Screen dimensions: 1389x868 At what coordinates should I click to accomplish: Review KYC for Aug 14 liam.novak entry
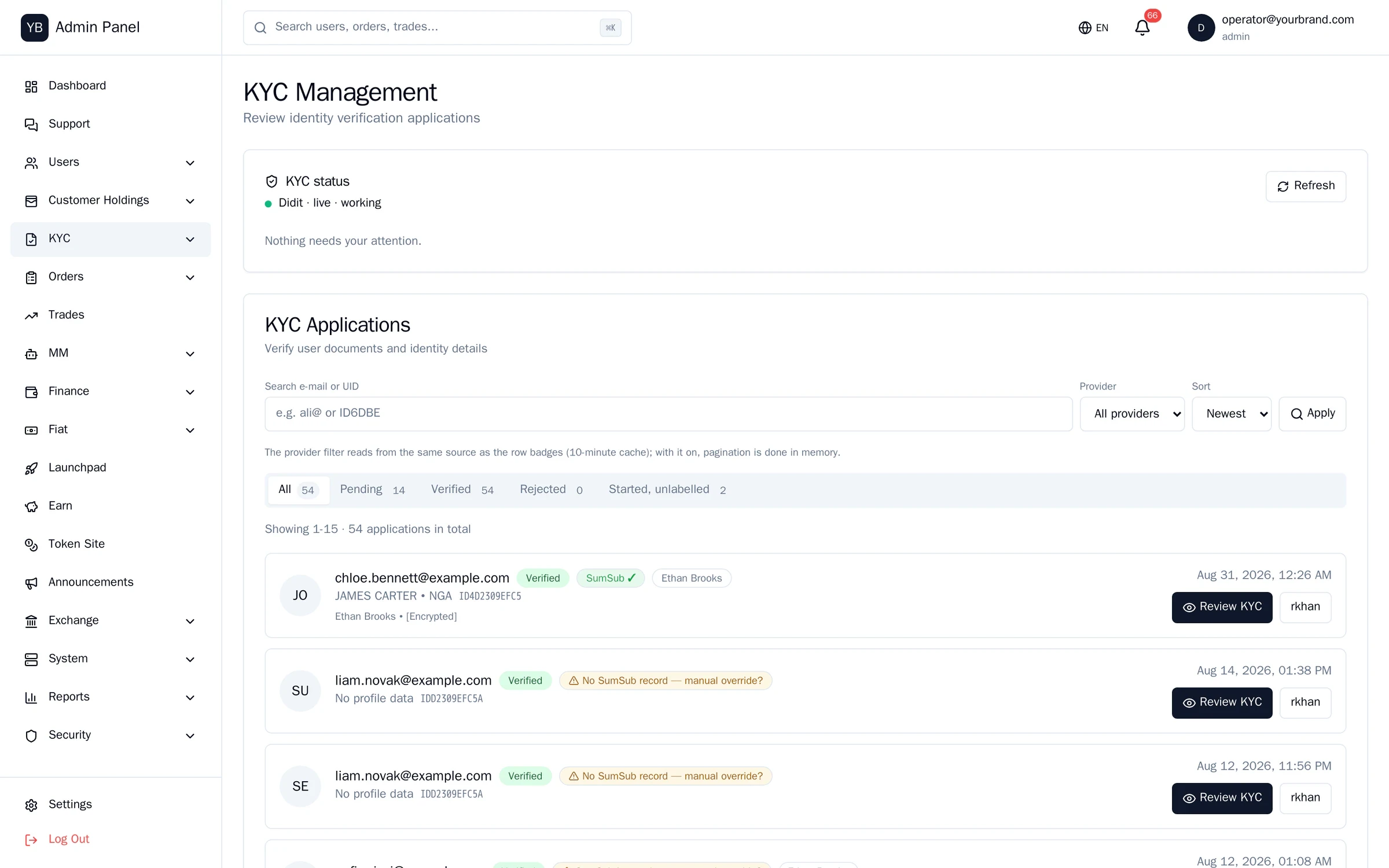tap(1222, 703)
